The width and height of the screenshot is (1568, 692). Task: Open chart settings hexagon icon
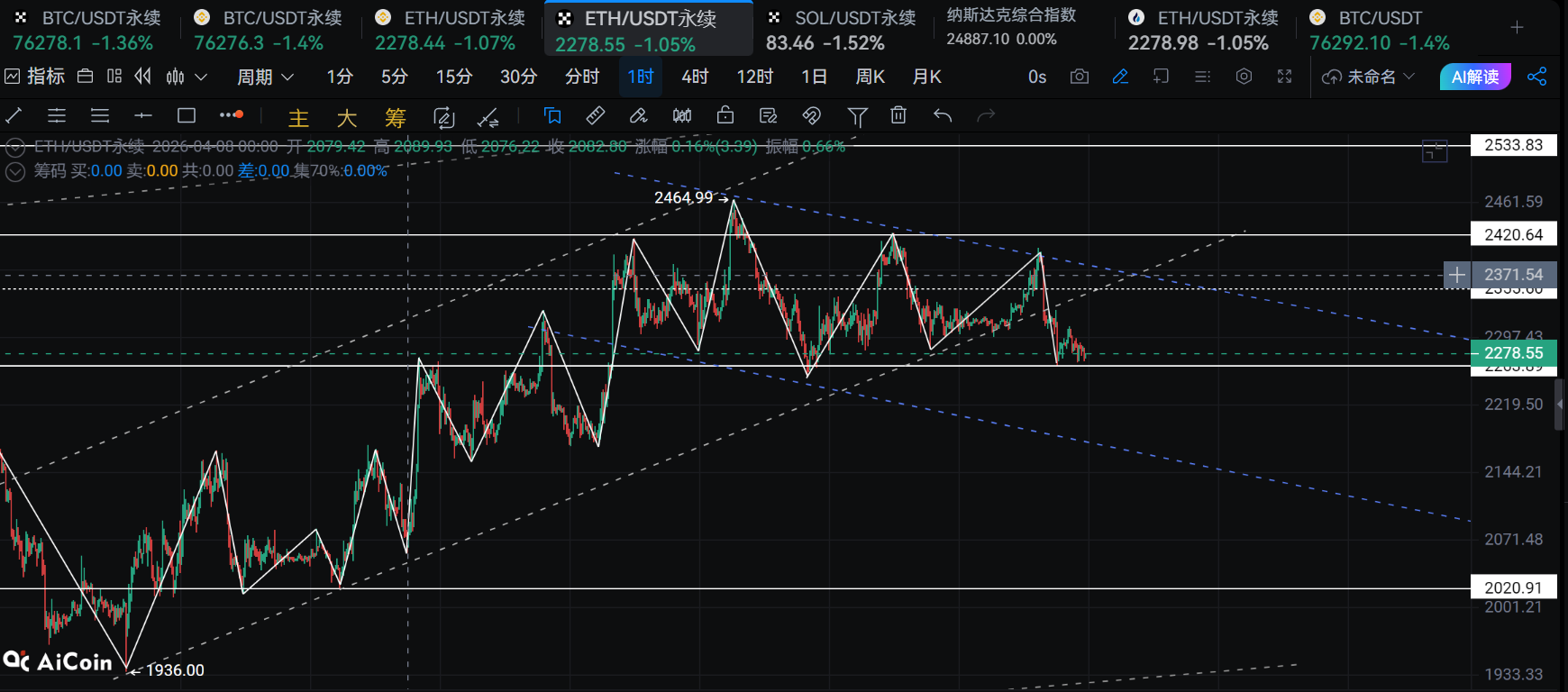1244,77
